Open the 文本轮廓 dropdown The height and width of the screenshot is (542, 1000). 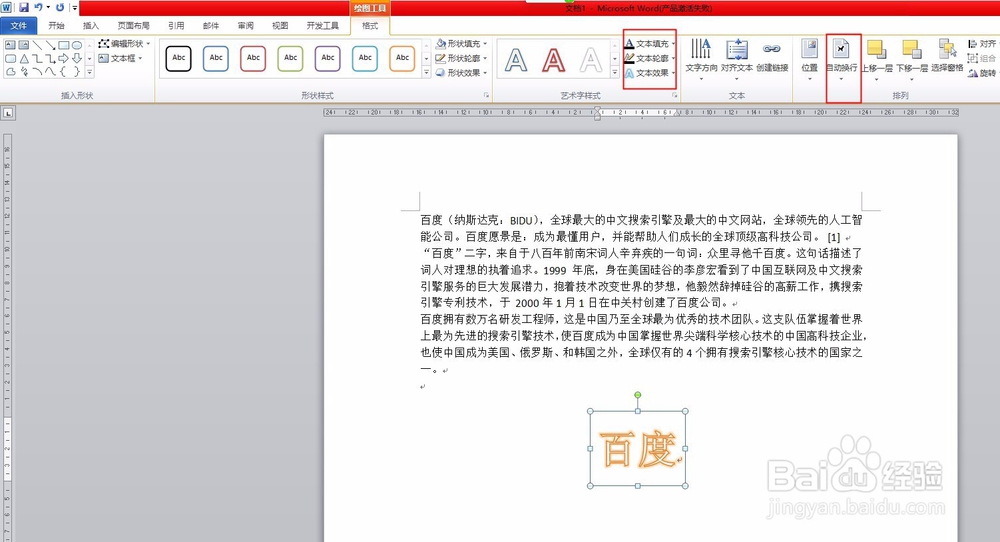click(x=650, y=58)
